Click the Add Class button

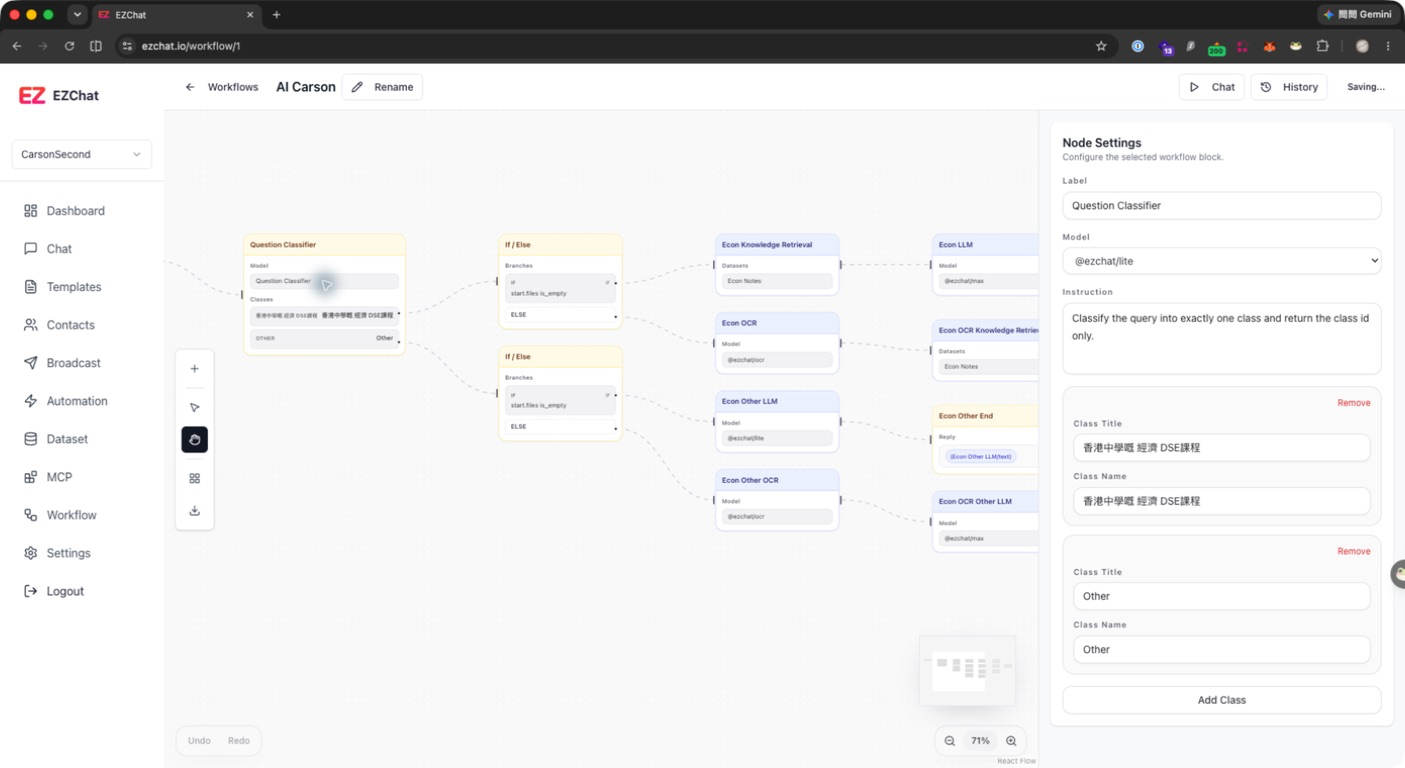pyautogui.click(x=1222, y=700)
